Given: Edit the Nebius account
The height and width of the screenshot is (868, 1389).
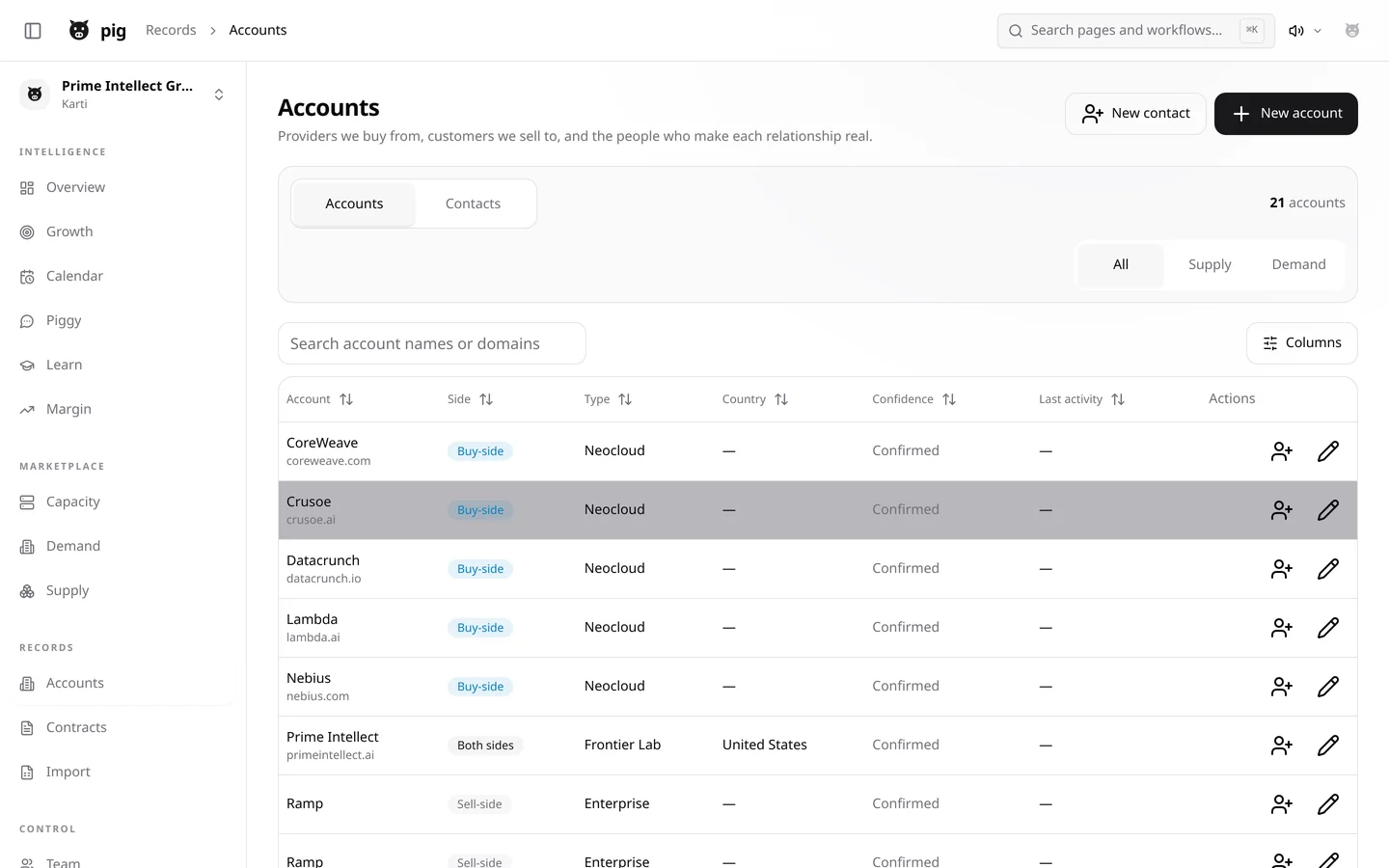Looking at the screenshot, I should pyautogui.click(x=1327, y=687).
